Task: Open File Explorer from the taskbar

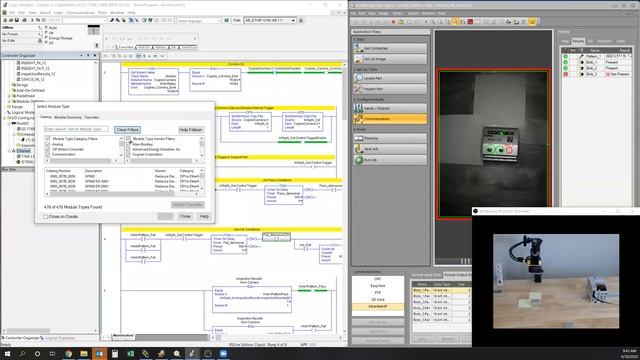Action: click(x=84, y=353)
